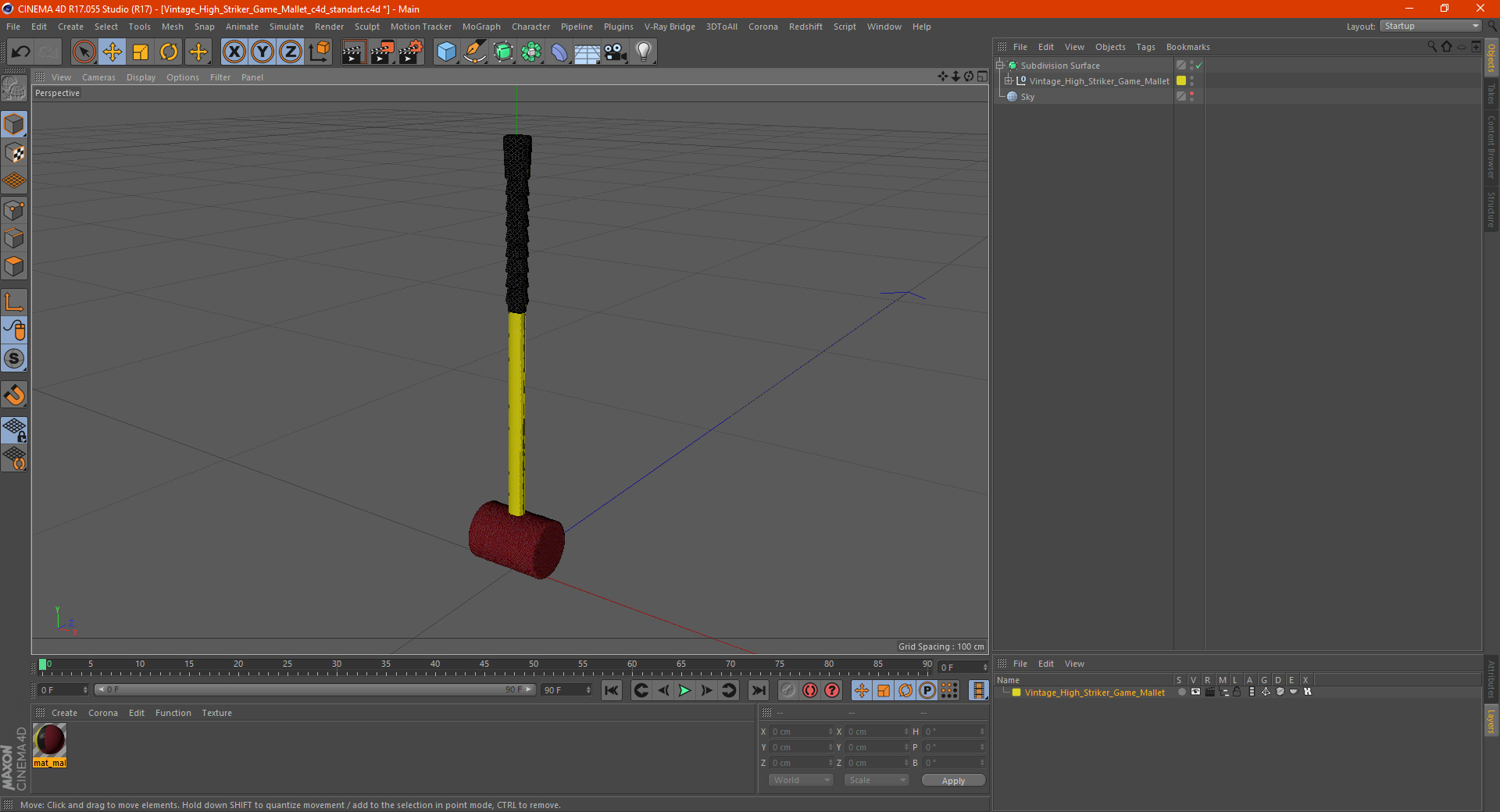1500x812 pixels.
Task: Open material manager Texture menu
Action: tap(216, 713)
